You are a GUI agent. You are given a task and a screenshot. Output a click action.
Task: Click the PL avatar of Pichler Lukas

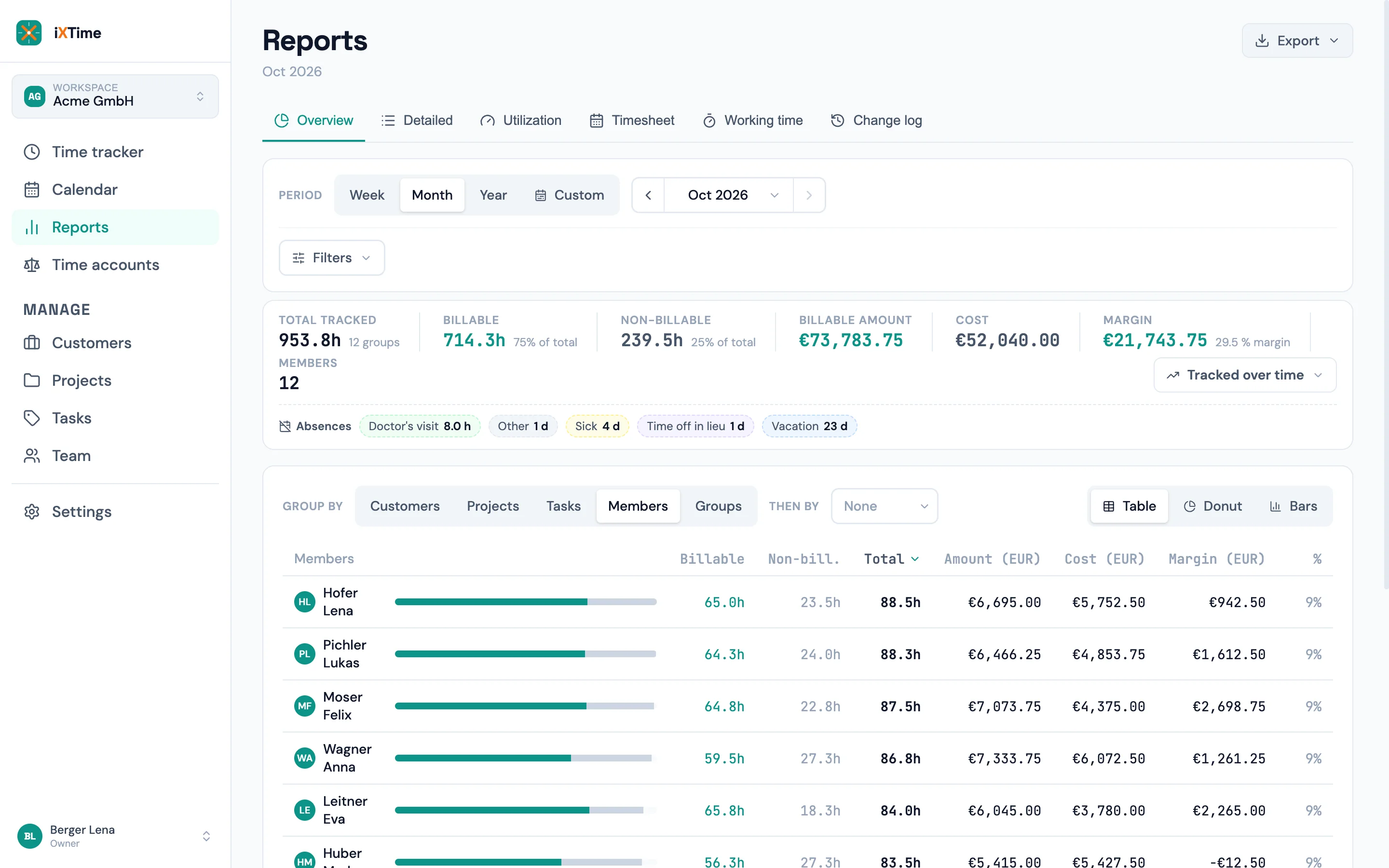coord(305,654)
